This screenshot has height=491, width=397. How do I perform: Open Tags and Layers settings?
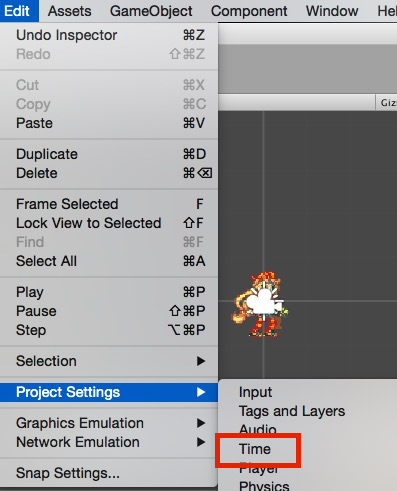[292, 411]
